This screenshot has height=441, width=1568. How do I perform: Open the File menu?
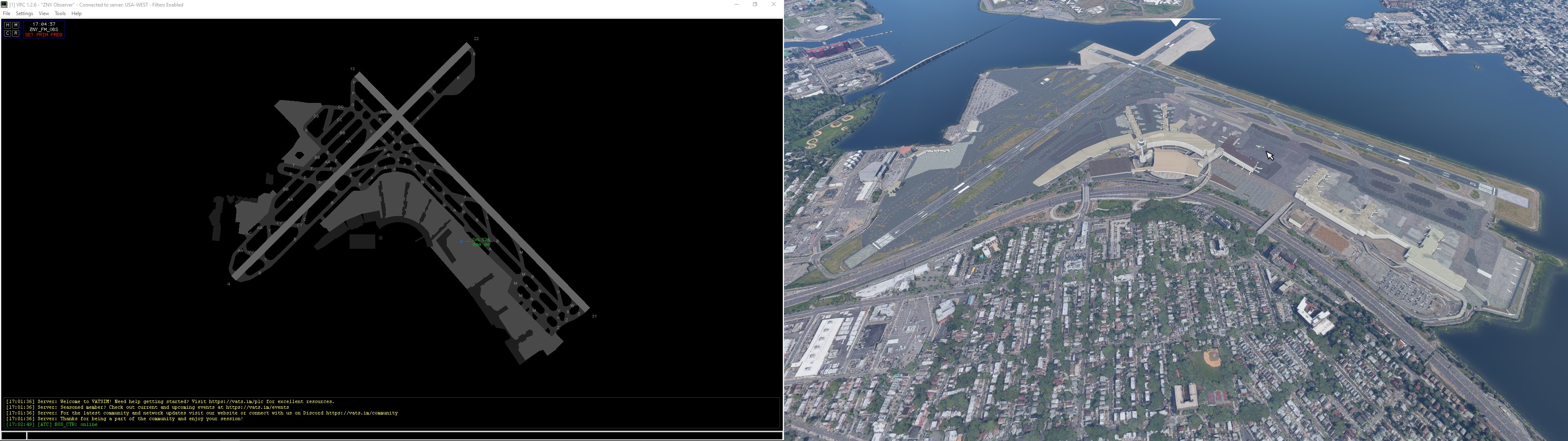(7, 13)
